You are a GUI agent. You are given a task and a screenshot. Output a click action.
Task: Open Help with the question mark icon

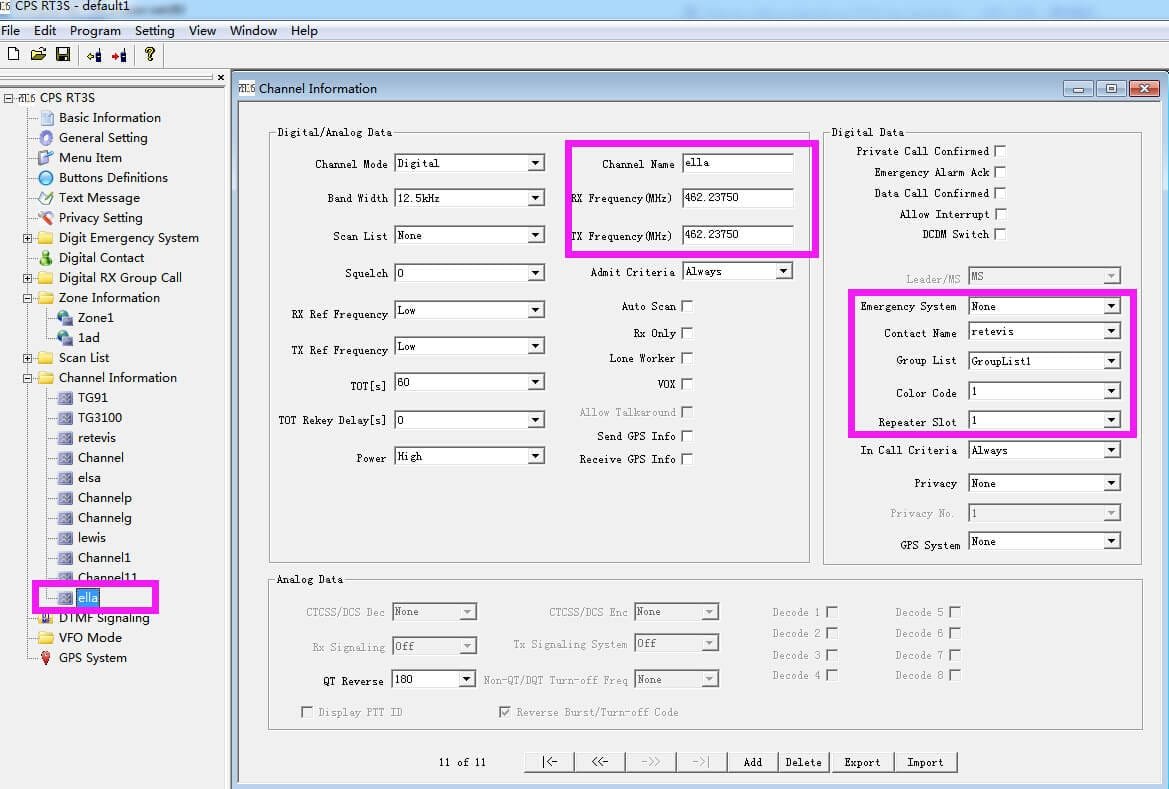coord(148,55)
